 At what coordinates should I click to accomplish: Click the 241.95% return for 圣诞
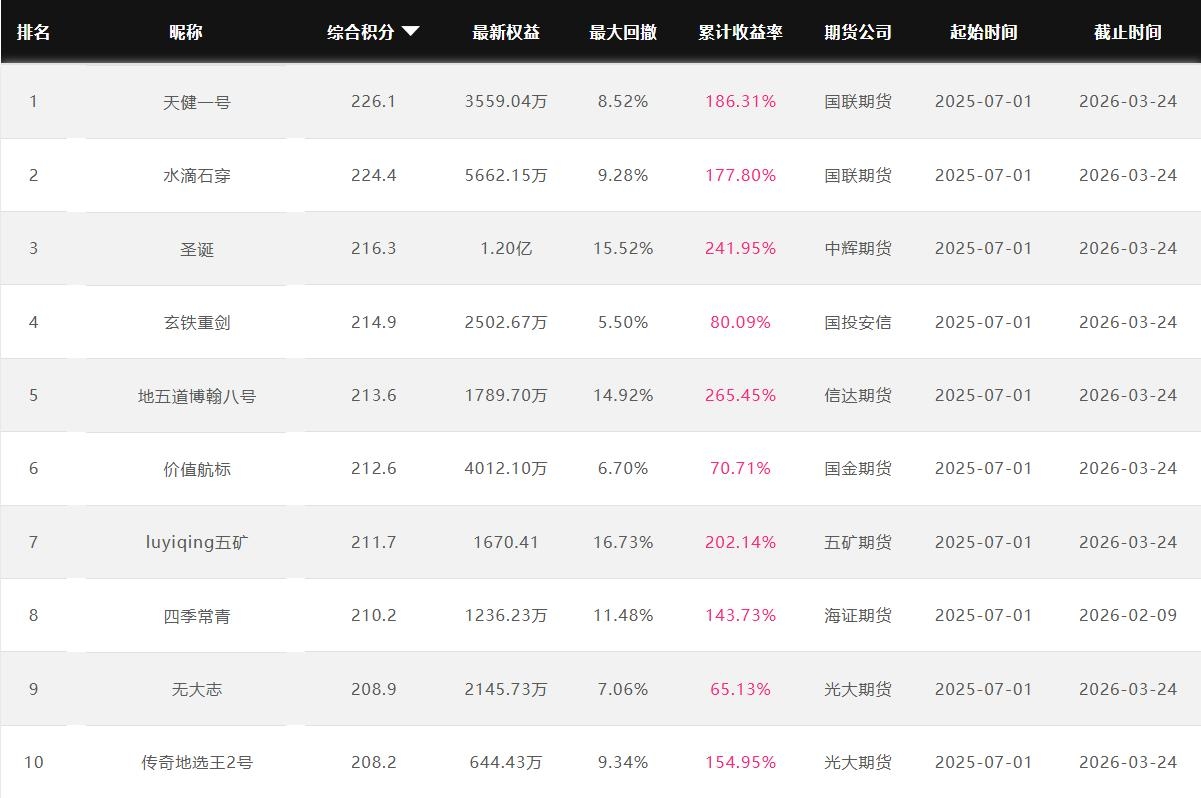click(x=740, y=248)
